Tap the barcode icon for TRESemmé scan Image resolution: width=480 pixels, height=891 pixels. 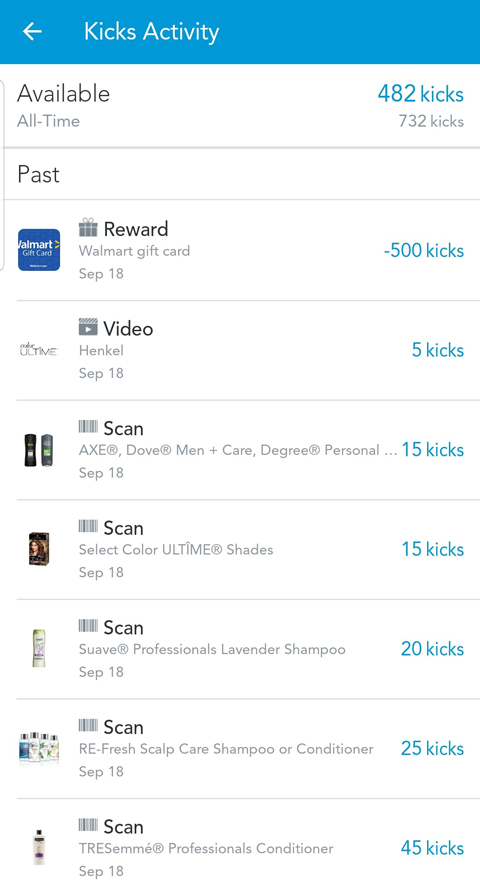(x=88, y=825)
